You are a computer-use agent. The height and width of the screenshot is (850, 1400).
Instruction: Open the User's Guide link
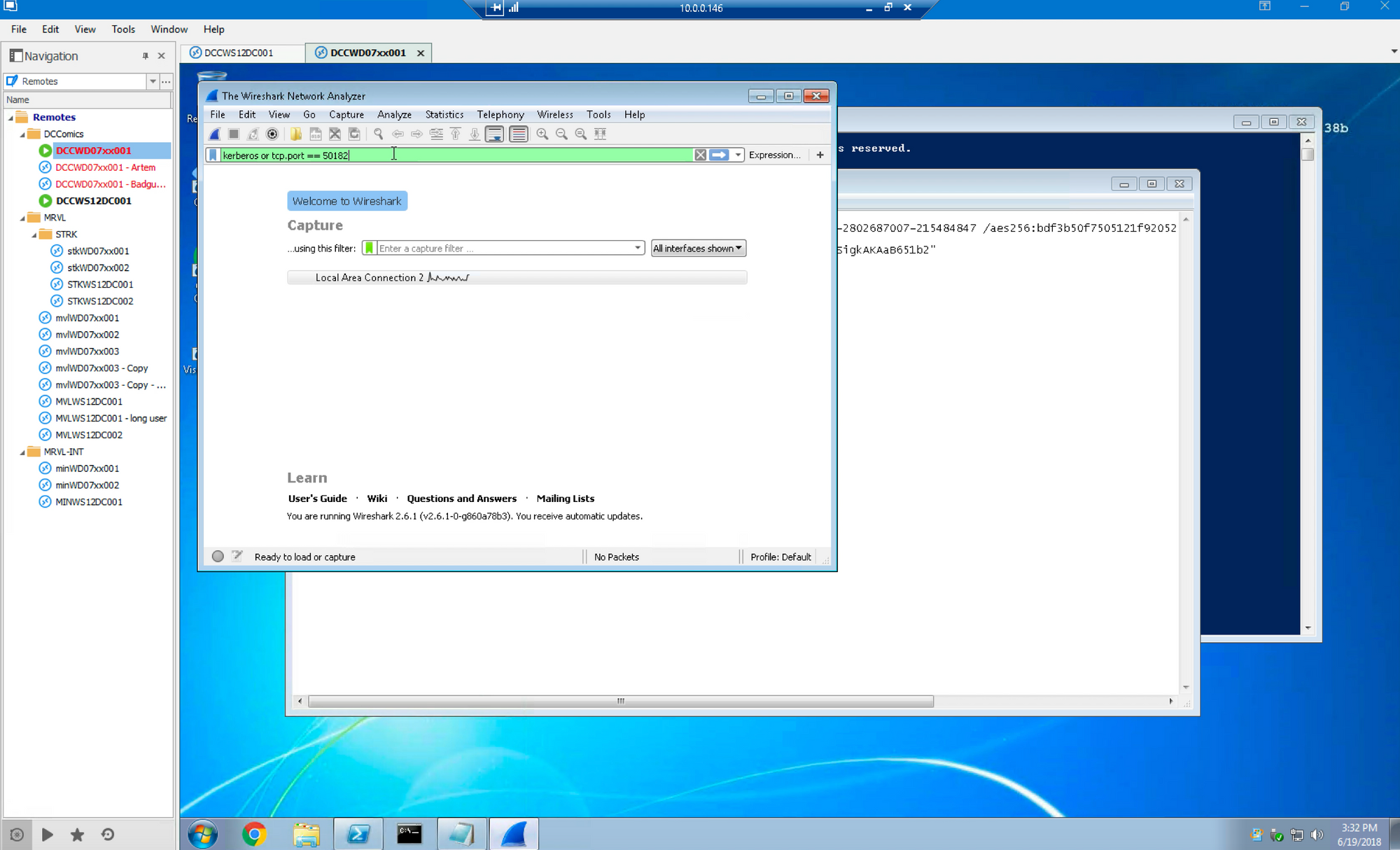(318, 499)
